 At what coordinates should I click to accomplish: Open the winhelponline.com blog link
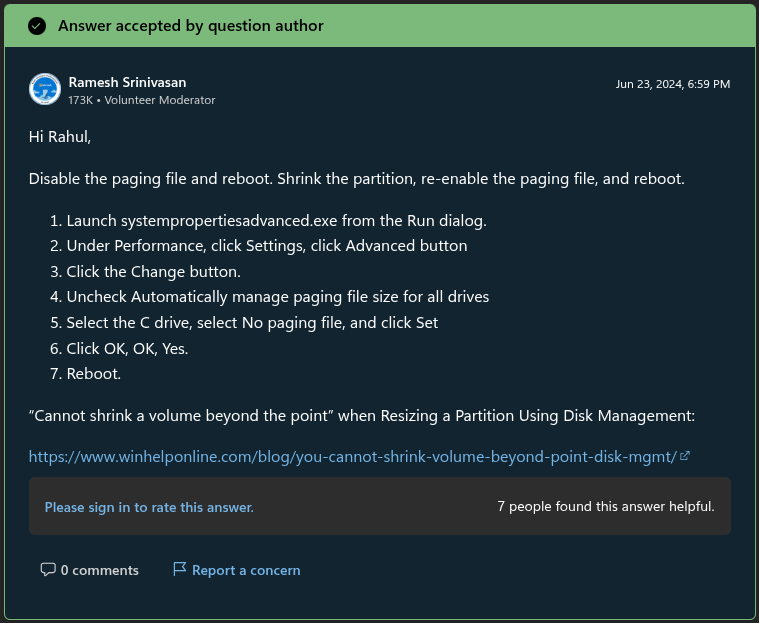(352, 456)
